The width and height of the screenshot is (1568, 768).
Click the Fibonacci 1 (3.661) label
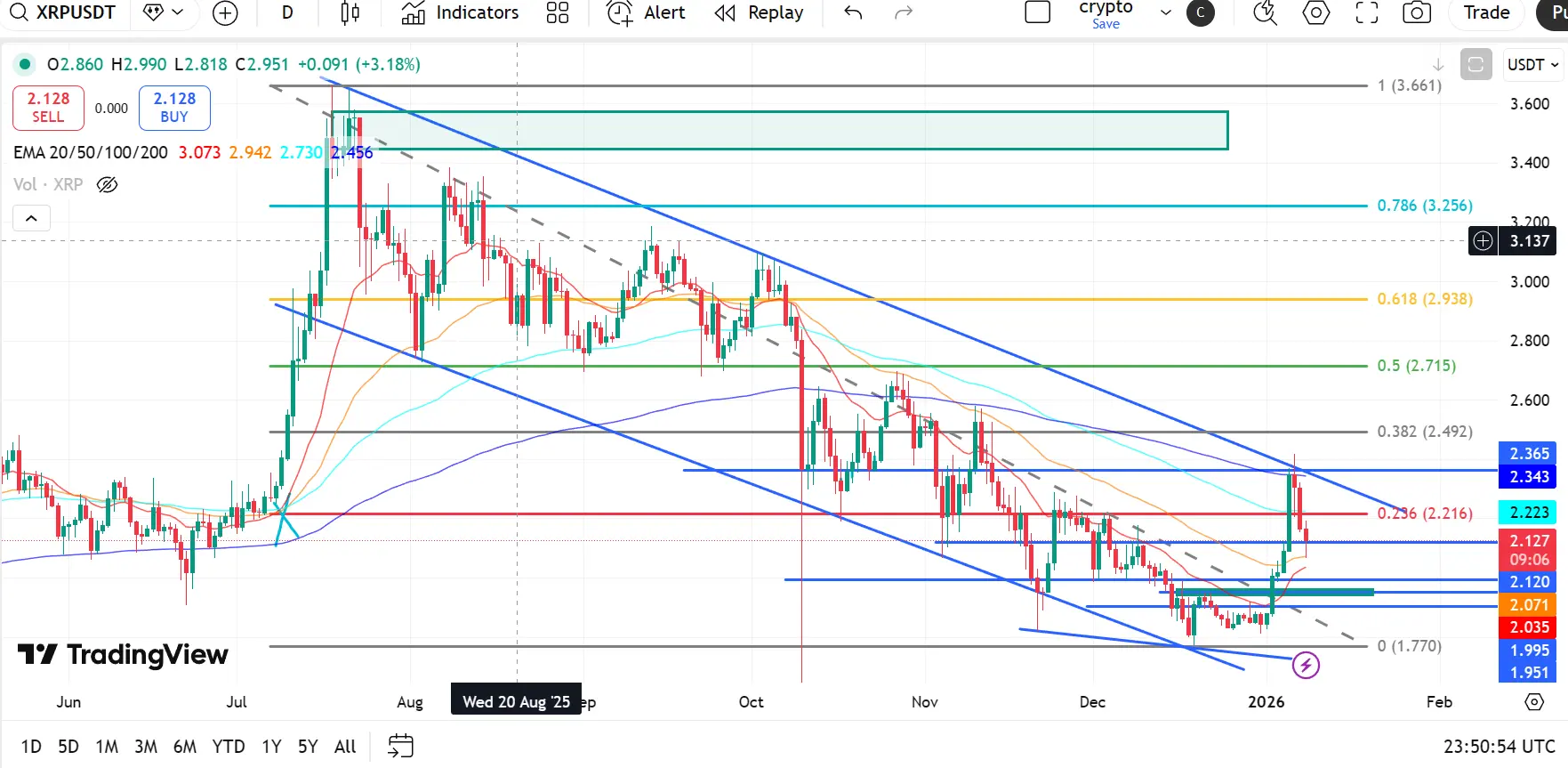coord(1410,85)
